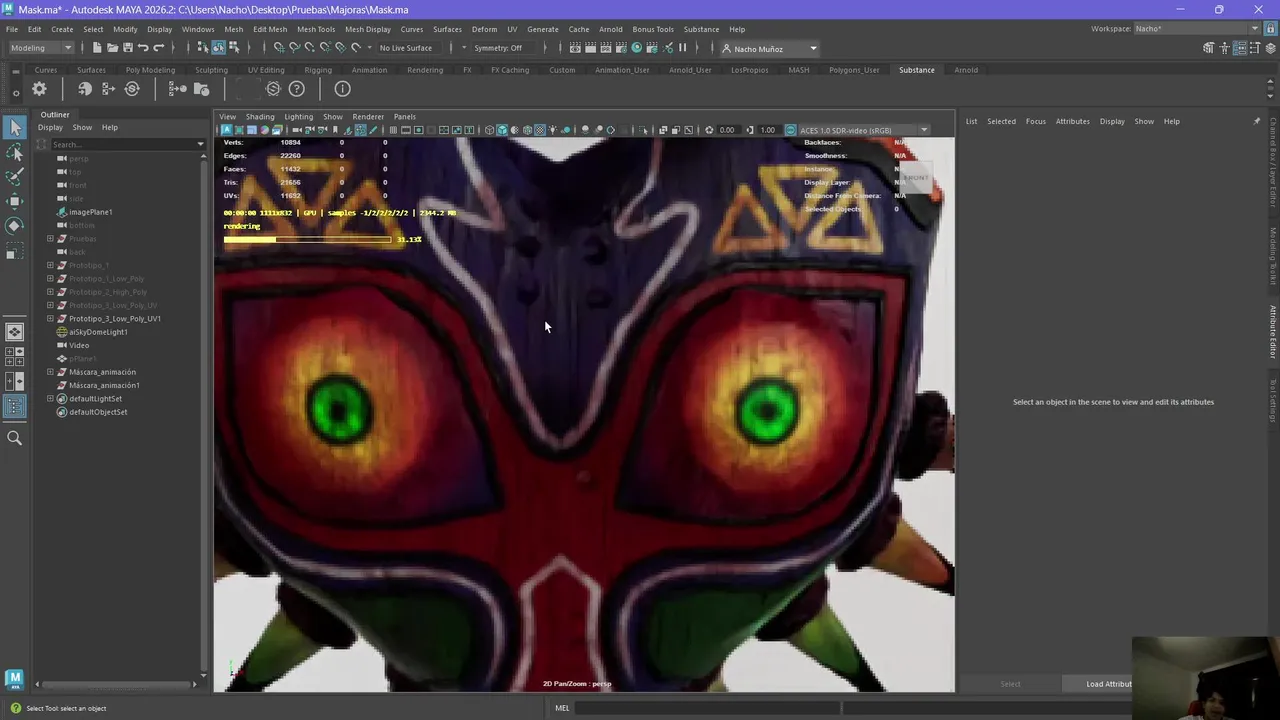Click the viewport gamma value 1.00 field

tap(767, 130)
